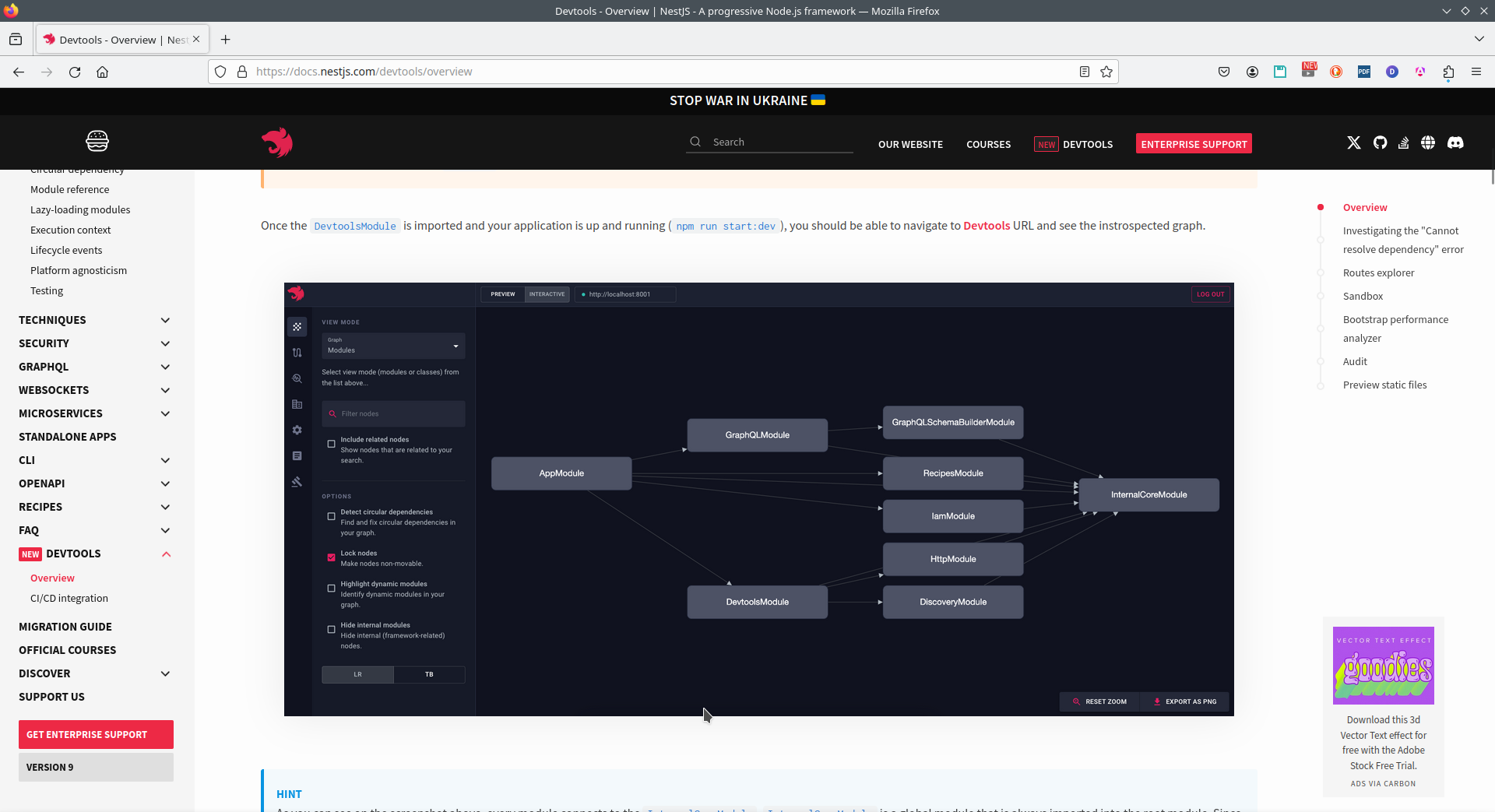Open the Firefox application menu
Viewport: 1495px width, 812px height.
click(x=1476, y=72)
